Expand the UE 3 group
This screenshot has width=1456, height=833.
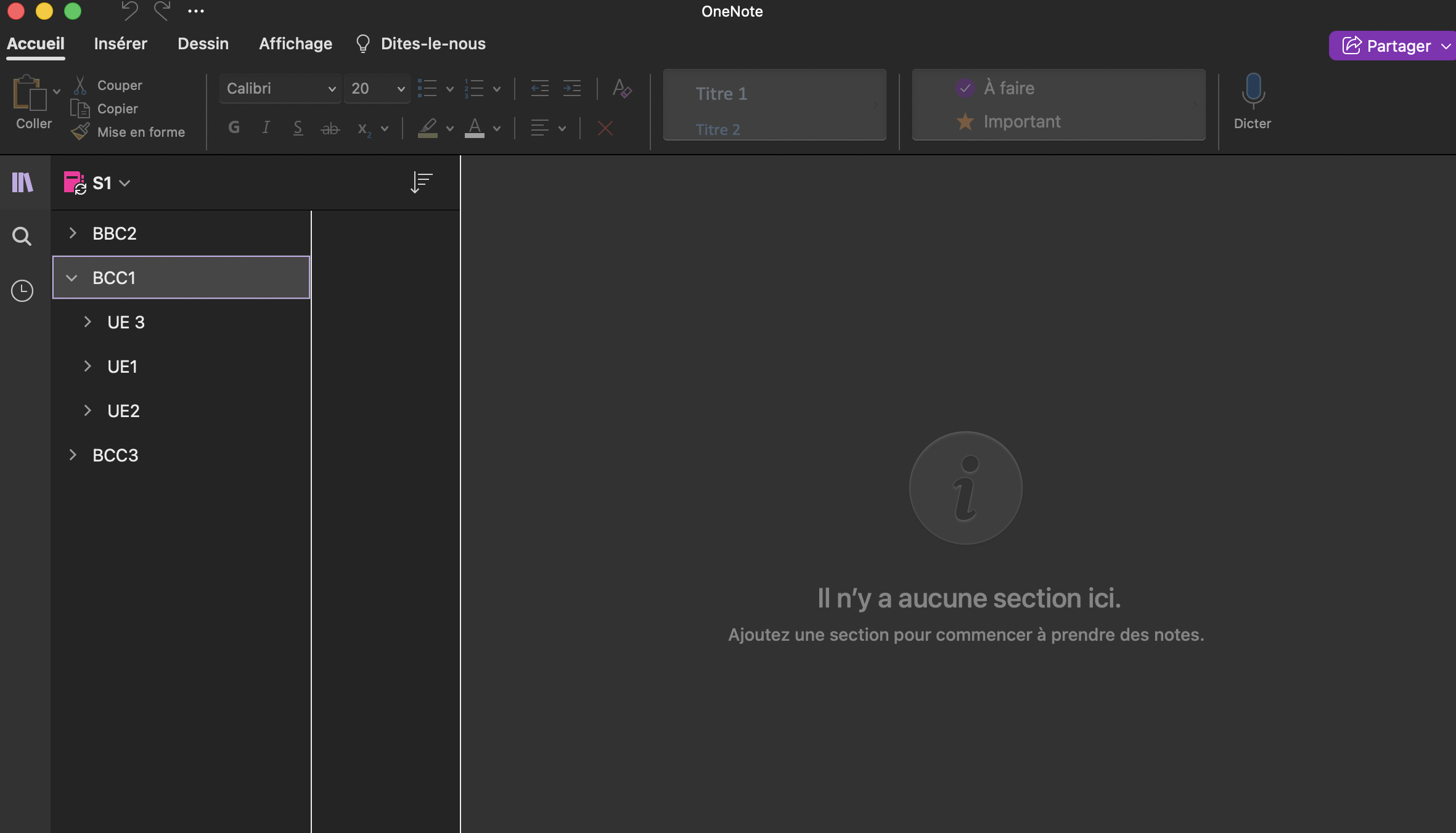[x=88, y=322]
